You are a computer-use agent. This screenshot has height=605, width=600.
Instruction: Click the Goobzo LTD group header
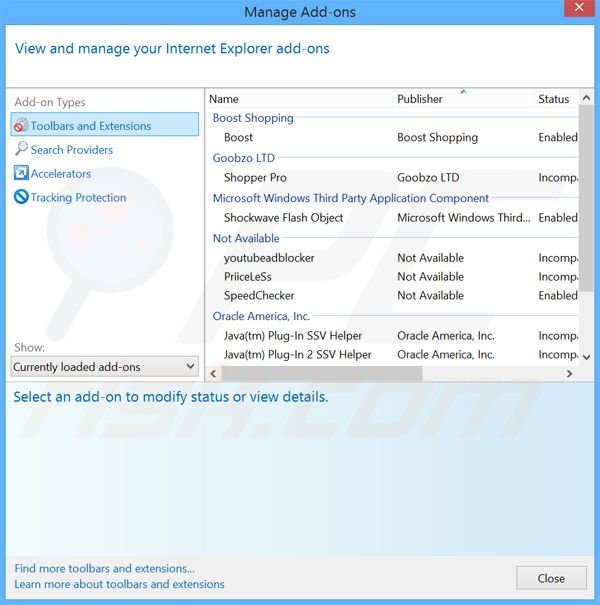click(243, 158)
